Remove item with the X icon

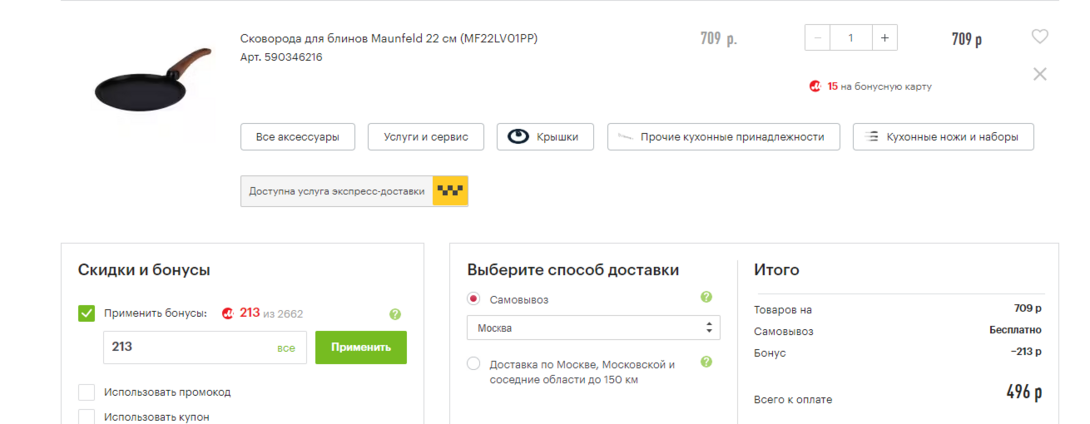(1040, 74)
